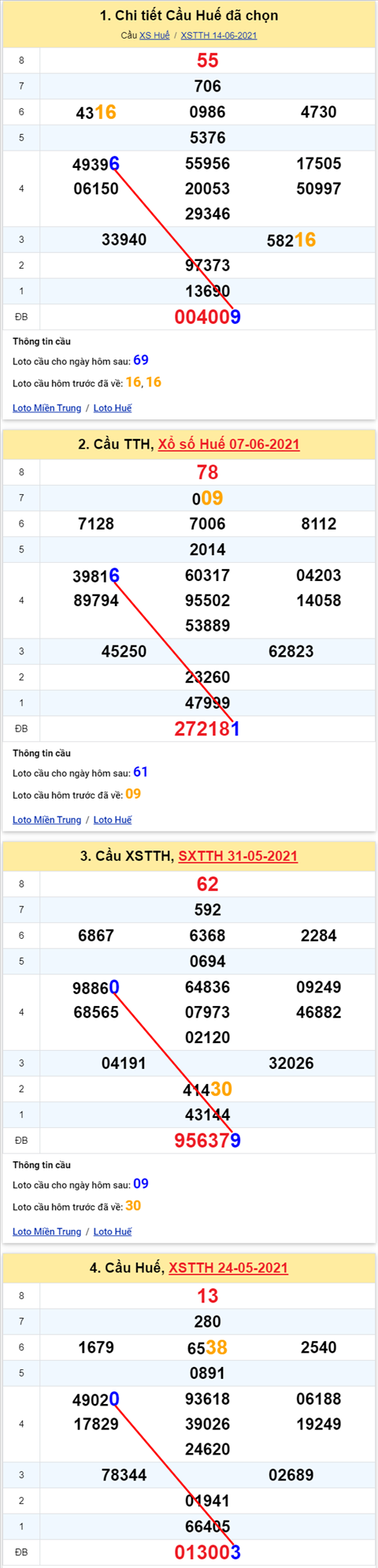Viewport: 378px width, 1568px height.
Task: Click highlighted loto number 69
Action: click(141, 360)
